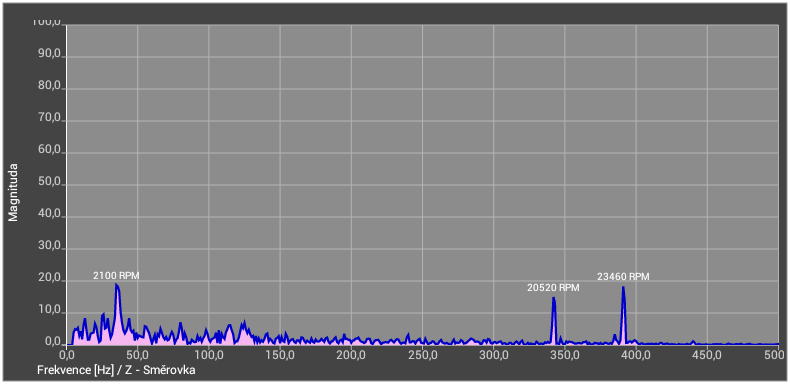
Task: Click the tip of the 2100 RPM spike
Action: click(116, 284)
